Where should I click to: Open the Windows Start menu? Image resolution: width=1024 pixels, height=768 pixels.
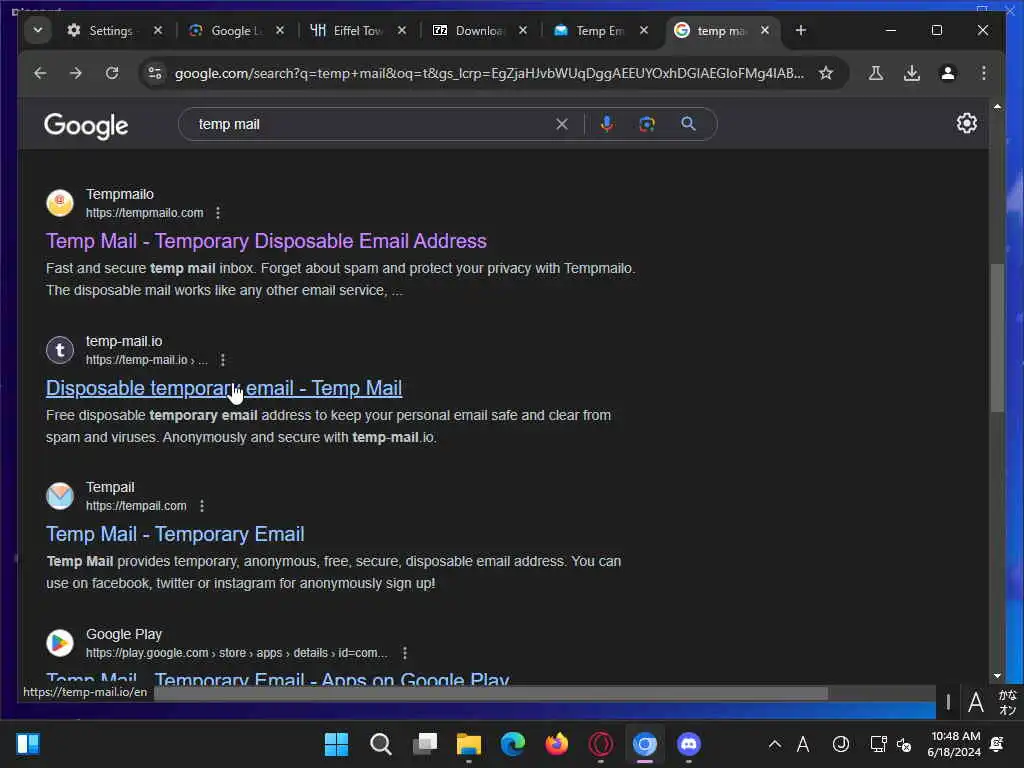tap(336, 744)
